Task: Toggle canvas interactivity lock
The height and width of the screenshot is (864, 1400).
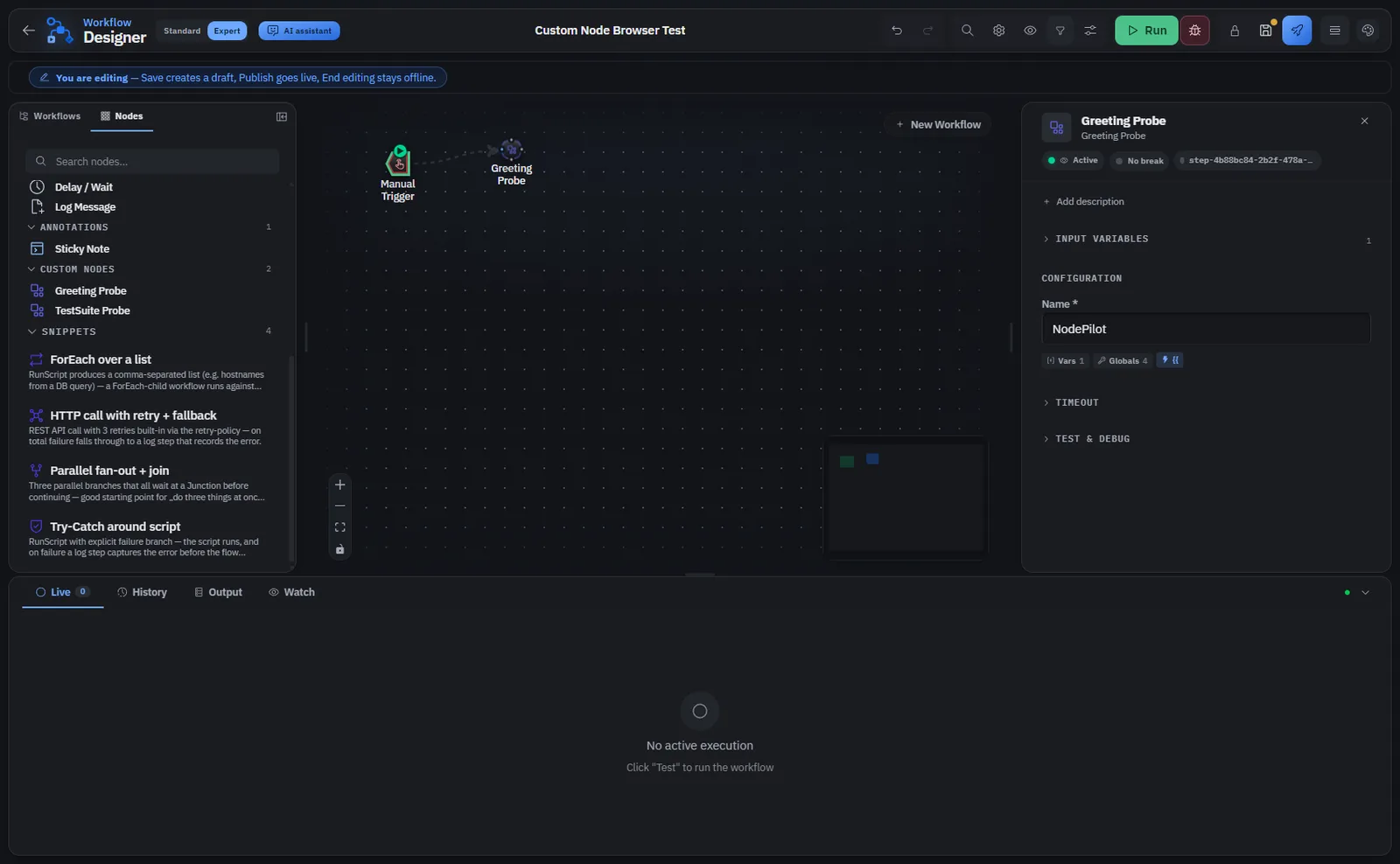Action: tap(340, 549)
